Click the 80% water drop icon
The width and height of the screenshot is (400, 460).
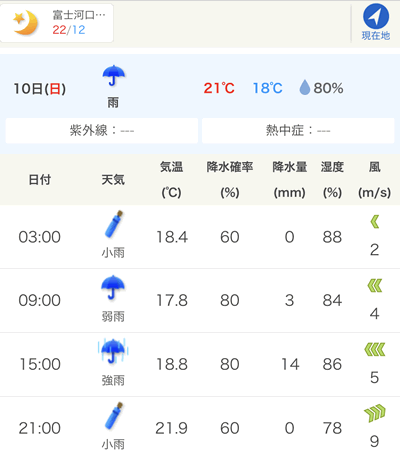point(305,88)
